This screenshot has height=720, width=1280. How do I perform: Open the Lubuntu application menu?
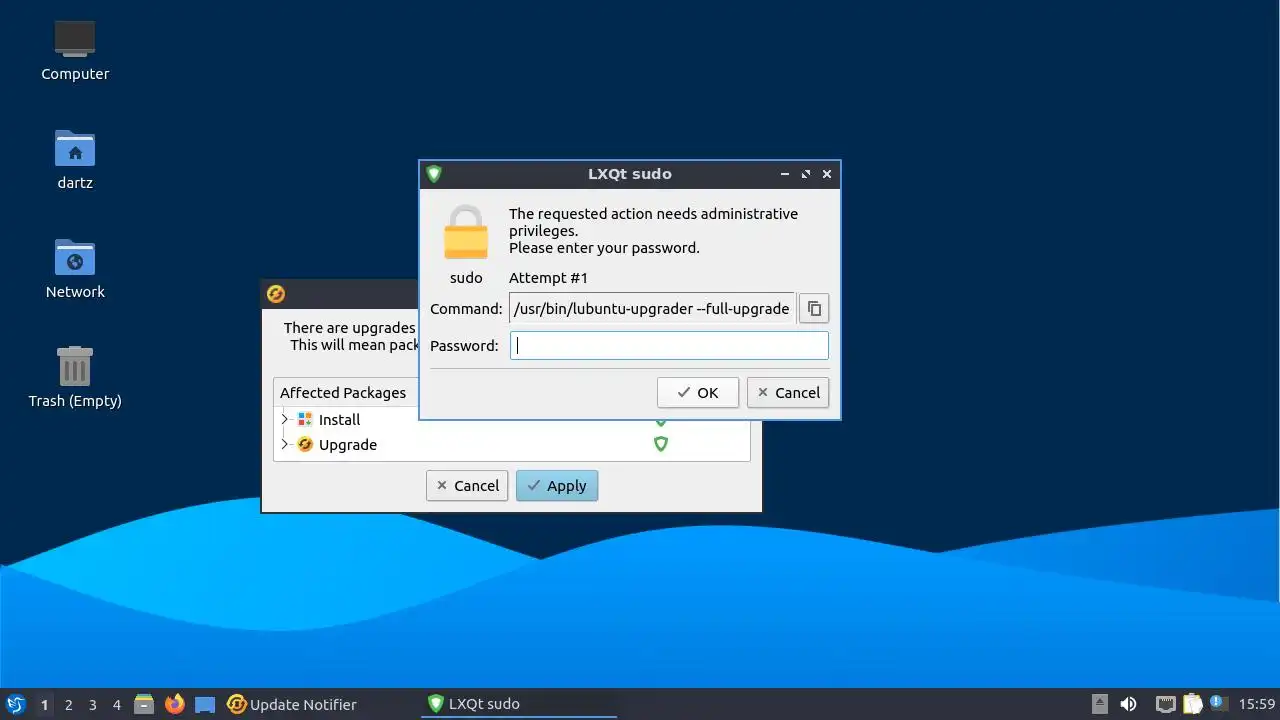pyautogui.click(x=16, y=704)
